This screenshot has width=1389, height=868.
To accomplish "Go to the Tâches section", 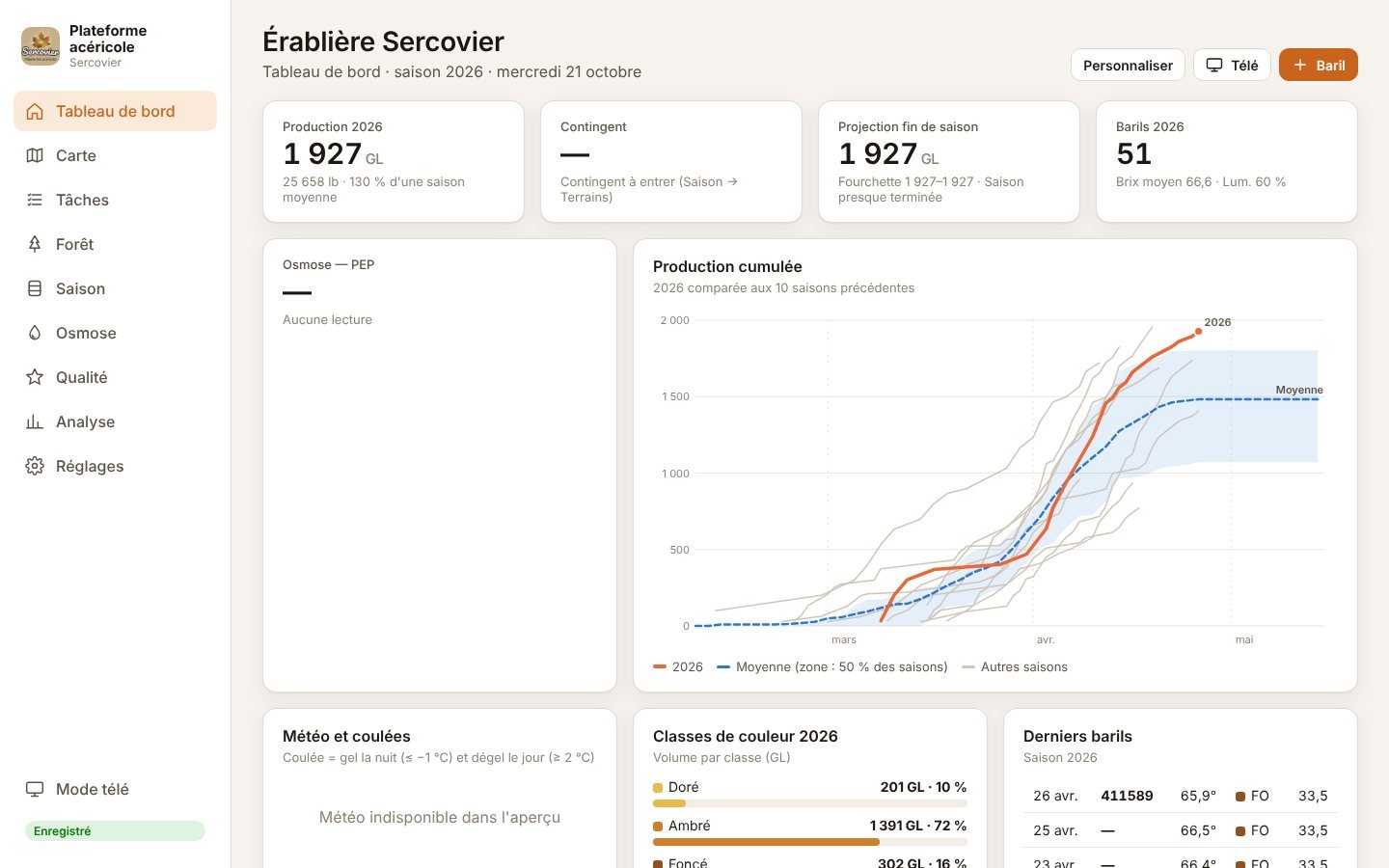I will (115, 200).
